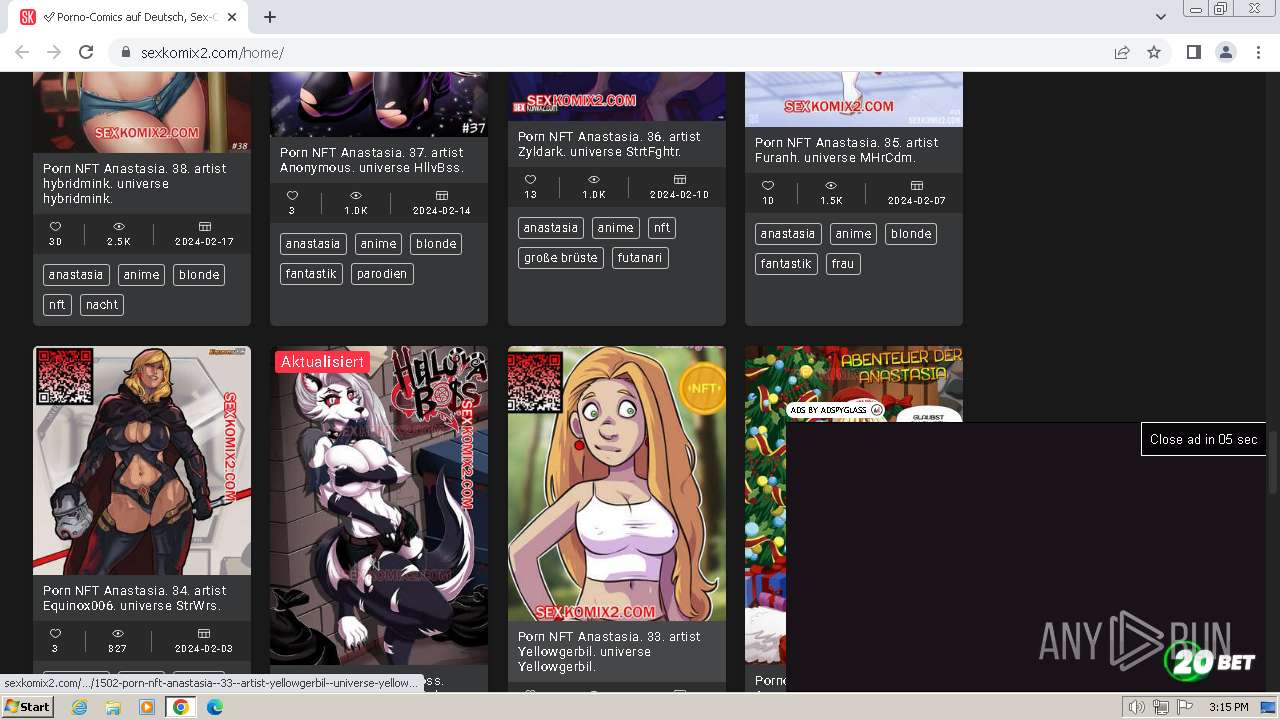This screenshot has width=1280, height=720.
Task: Click the '2024-02-17' date text
Action: (x=204, y=242)
